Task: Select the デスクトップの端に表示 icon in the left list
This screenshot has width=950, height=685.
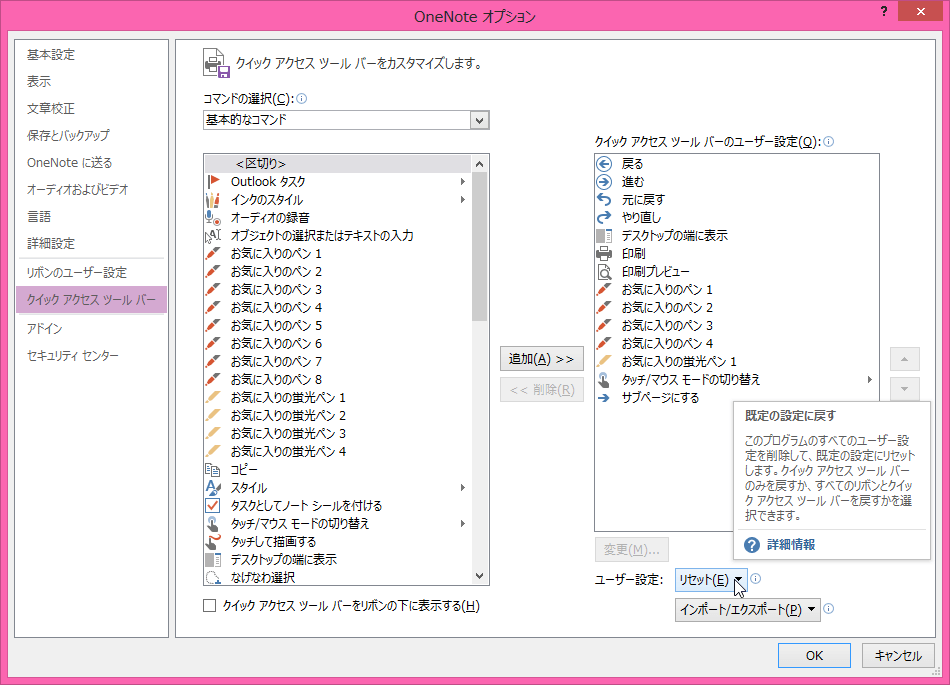Action: click(x=213, y=559)
